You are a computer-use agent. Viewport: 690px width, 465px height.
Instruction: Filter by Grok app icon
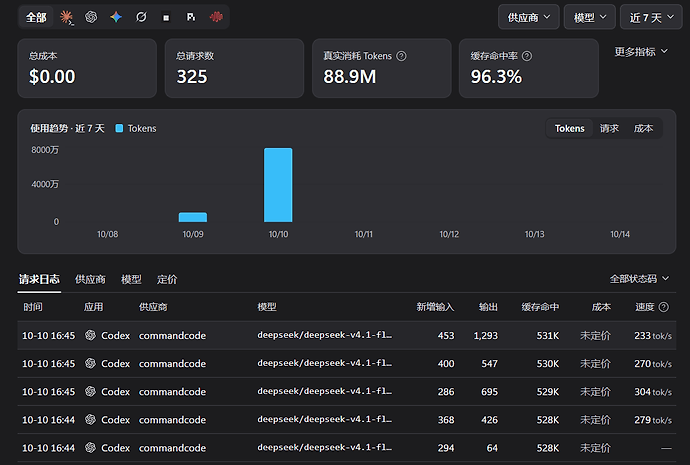(141, 17)
